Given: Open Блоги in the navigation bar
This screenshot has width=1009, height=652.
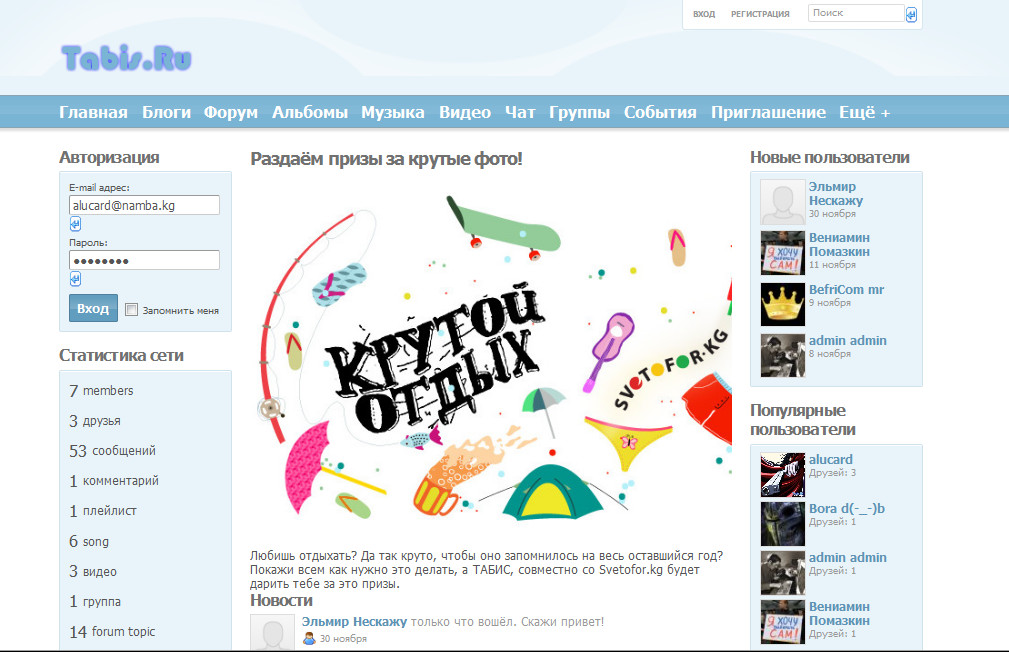Looking at the screenshot, I should coord(166,113).
